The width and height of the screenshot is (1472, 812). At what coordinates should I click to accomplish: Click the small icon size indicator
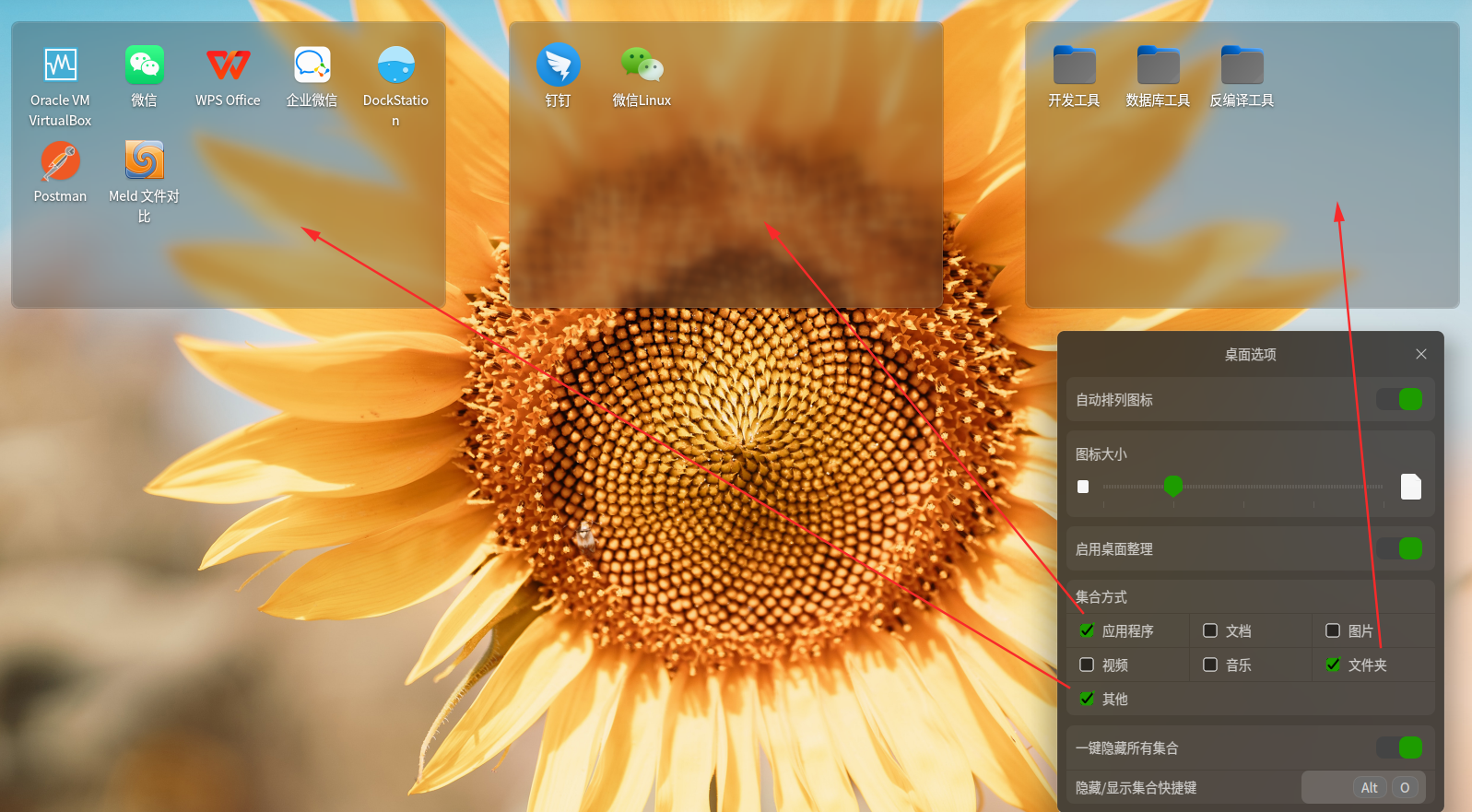click(1083, 487)
